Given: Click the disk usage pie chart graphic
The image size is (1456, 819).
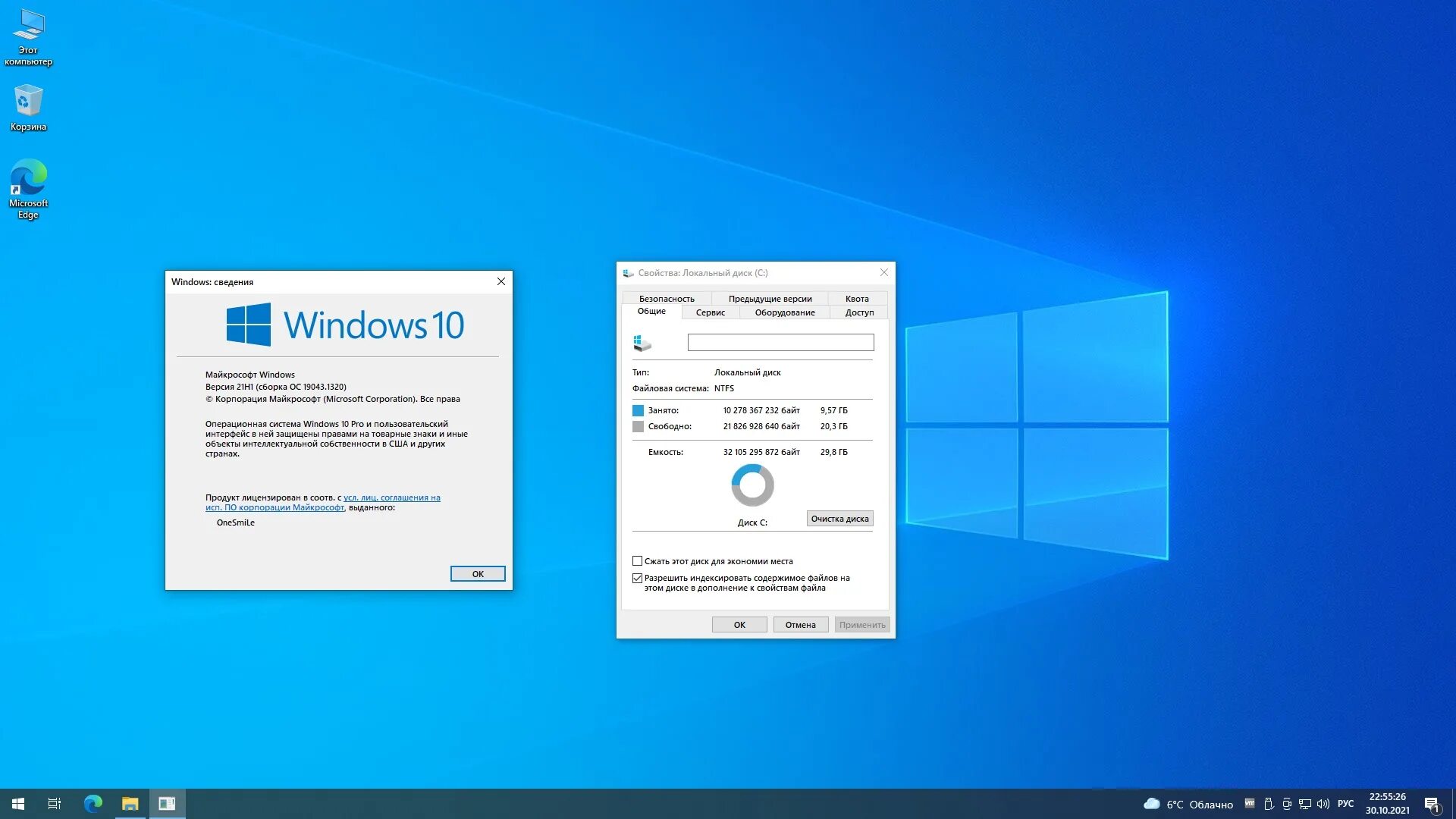Looking at the screenshot, I should [x=753, y=485].
